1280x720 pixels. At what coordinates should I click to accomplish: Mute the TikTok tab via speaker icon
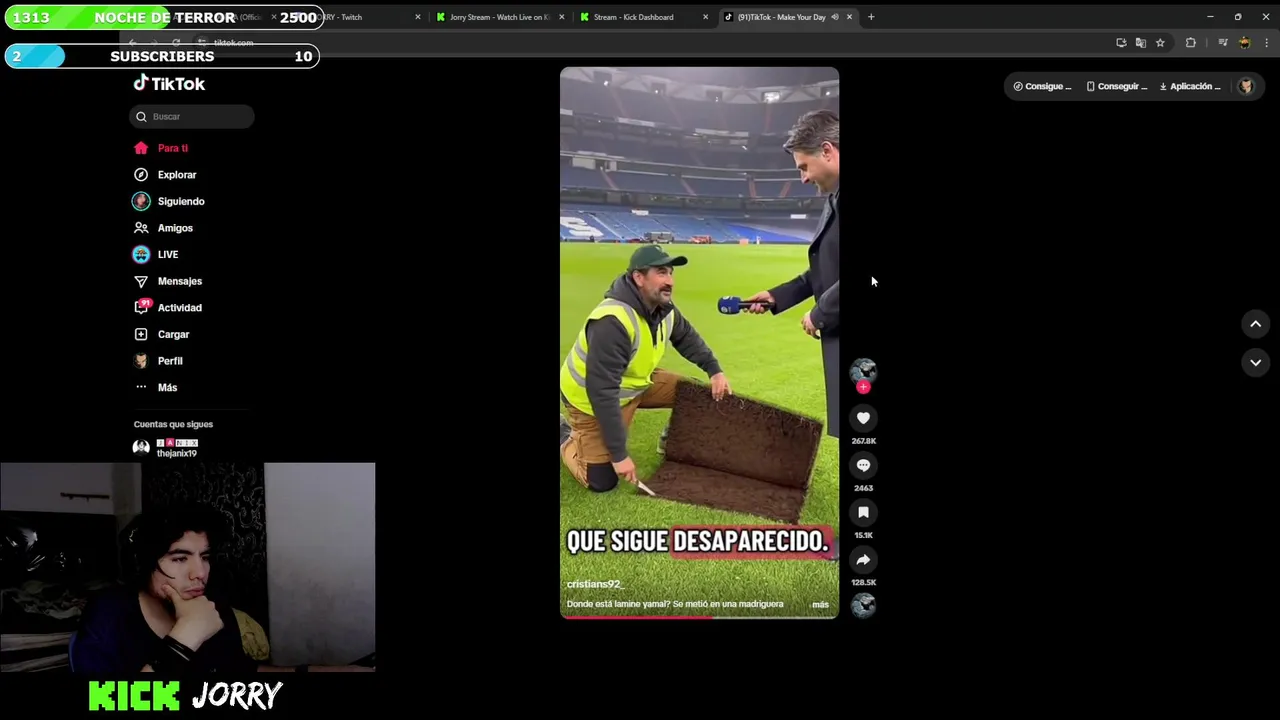tap(835, 17)
